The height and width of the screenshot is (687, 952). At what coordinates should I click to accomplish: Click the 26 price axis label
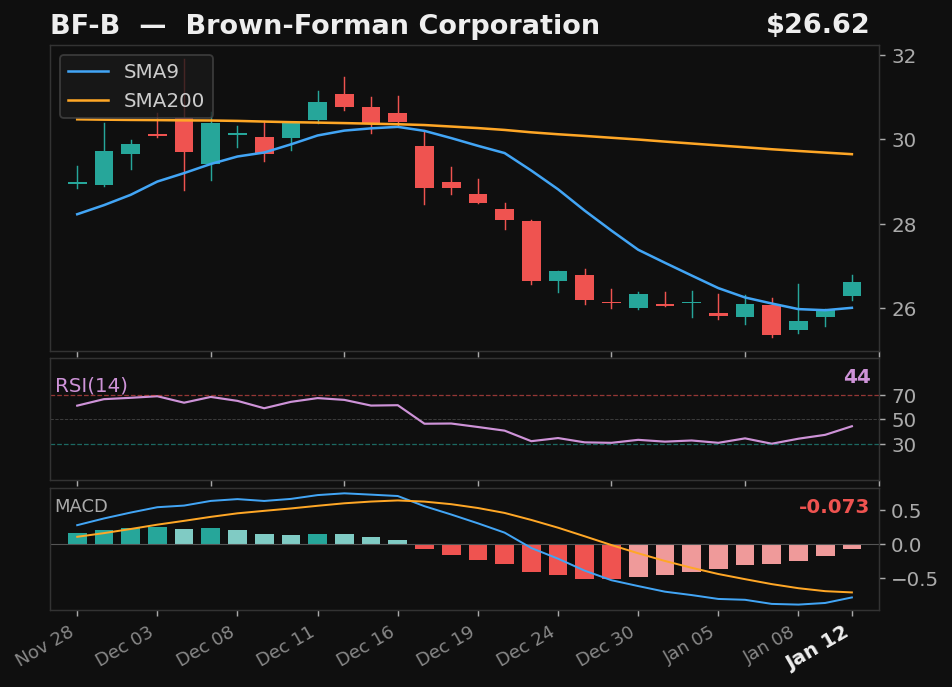point(903,310)
